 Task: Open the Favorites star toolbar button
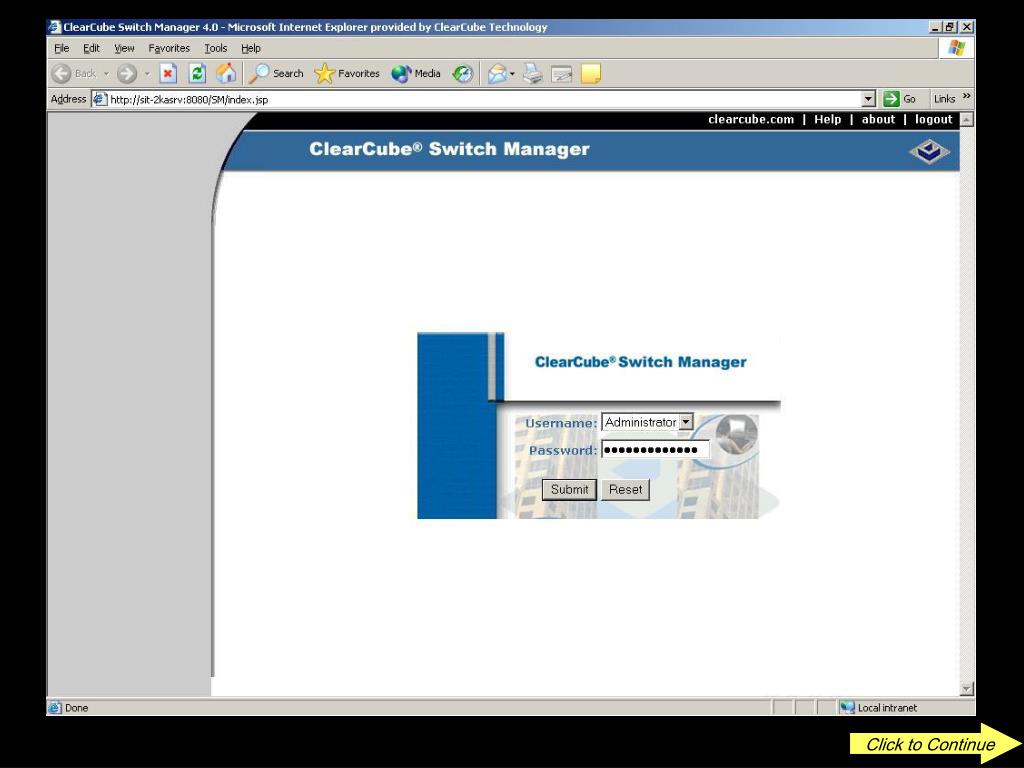347,74
